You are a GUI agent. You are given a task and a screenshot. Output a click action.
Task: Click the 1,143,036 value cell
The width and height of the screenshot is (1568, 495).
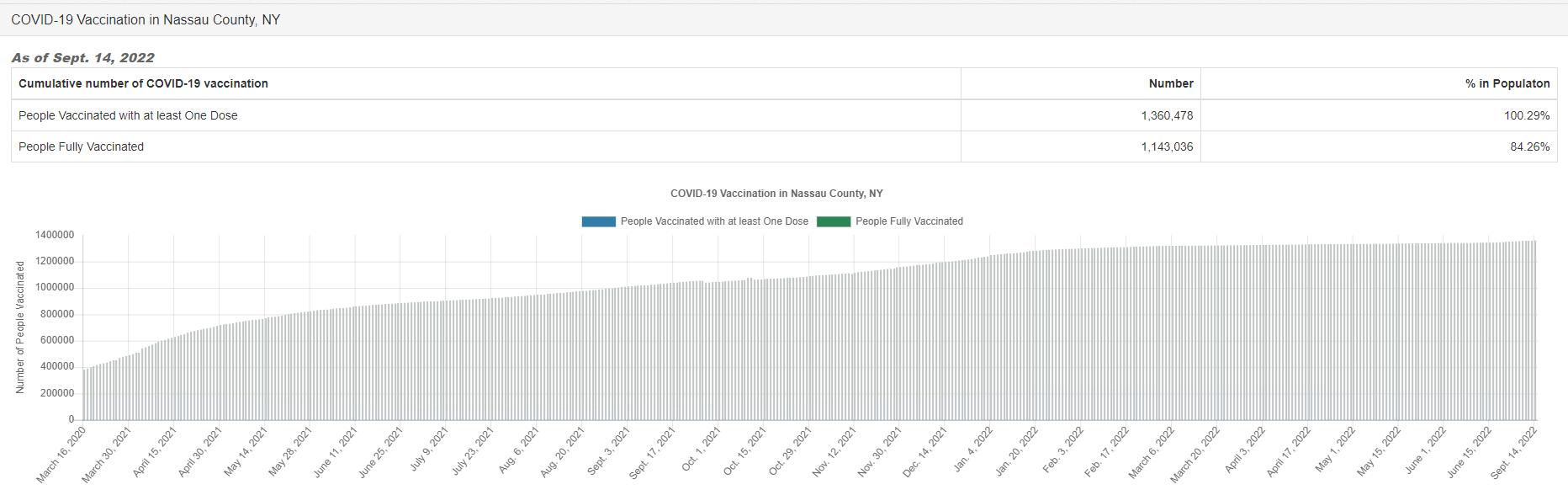coord(1167,146)
